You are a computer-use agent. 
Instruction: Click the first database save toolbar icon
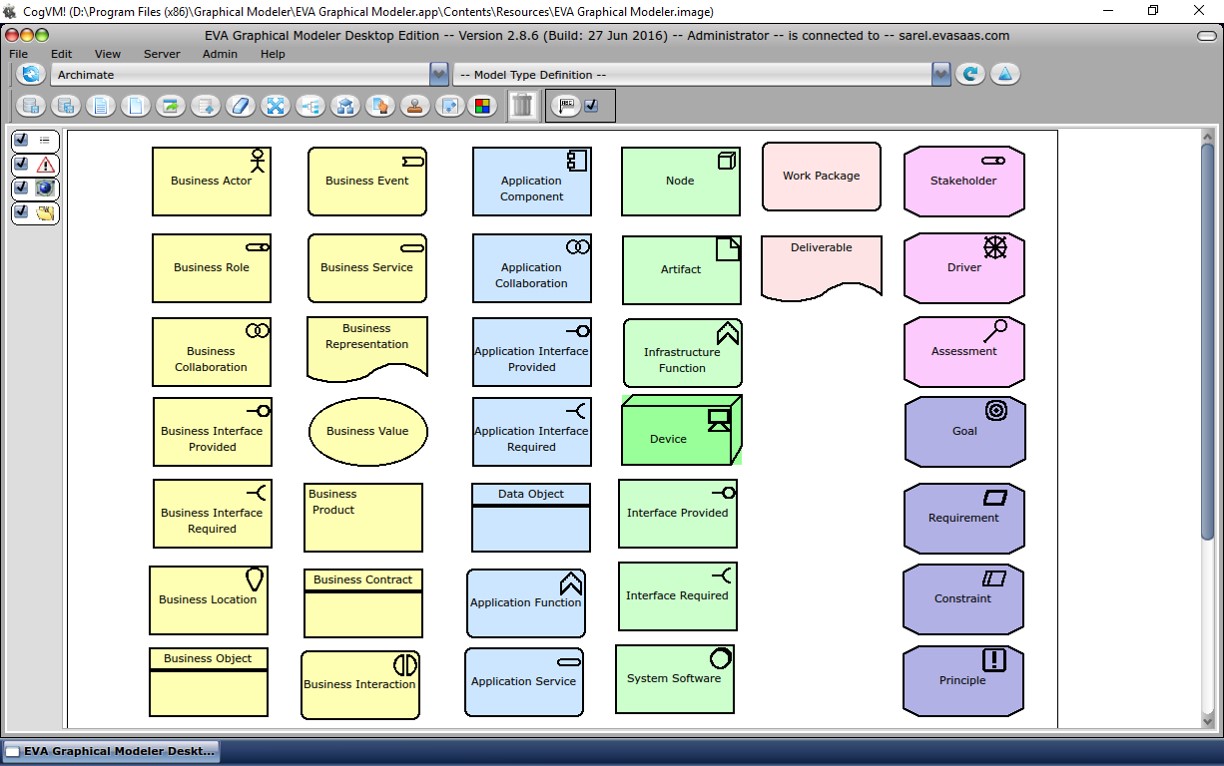31,105
